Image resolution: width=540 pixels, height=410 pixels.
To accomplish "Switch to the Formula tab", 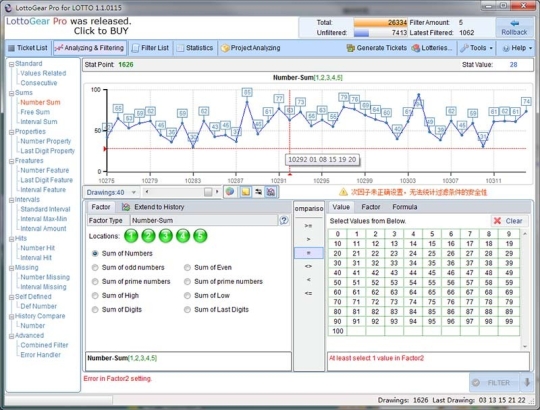I will click(x=405, y=207).
